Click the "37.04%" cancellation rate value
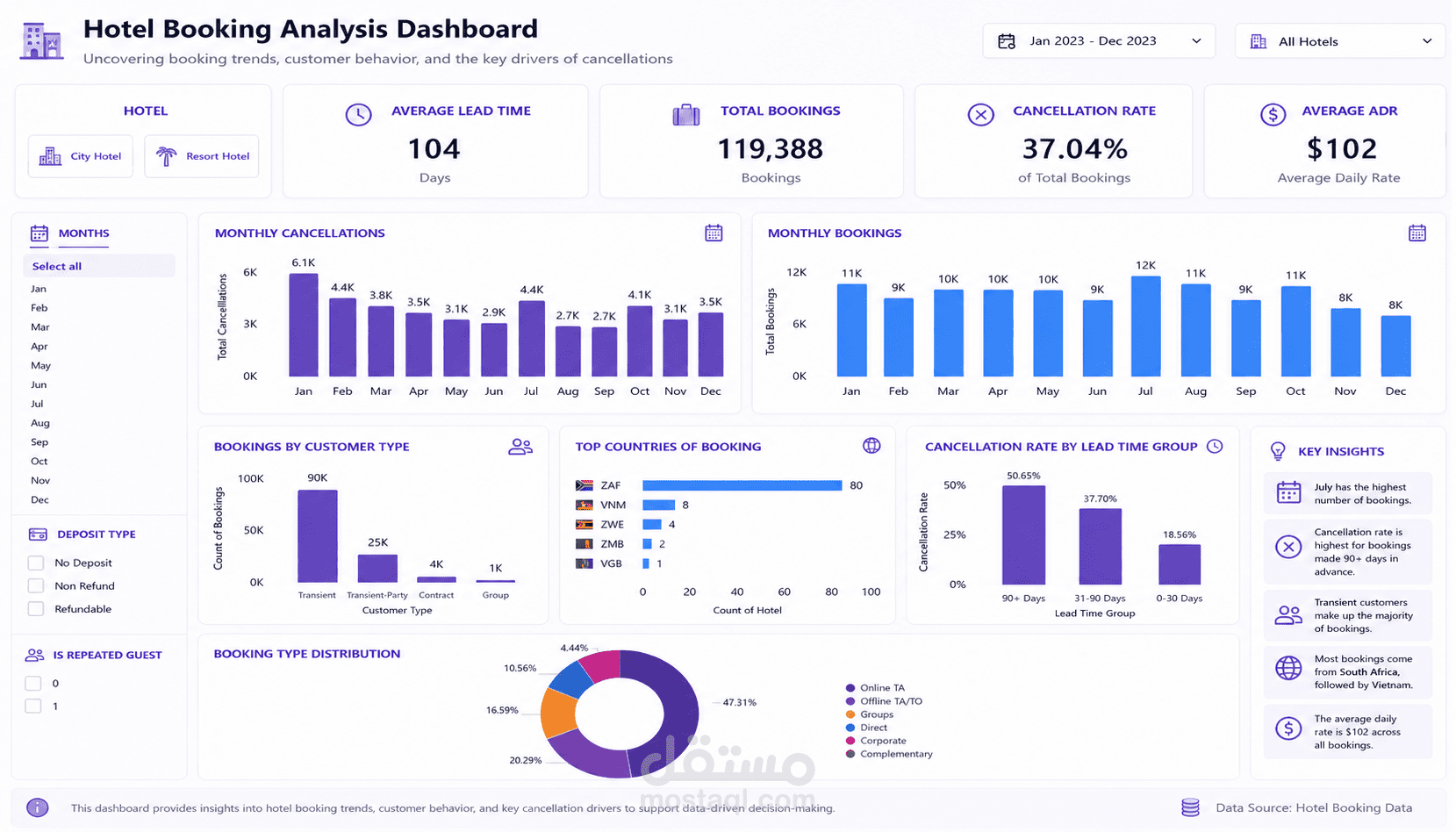The image size is (1456, 832). coord(1075,149)
